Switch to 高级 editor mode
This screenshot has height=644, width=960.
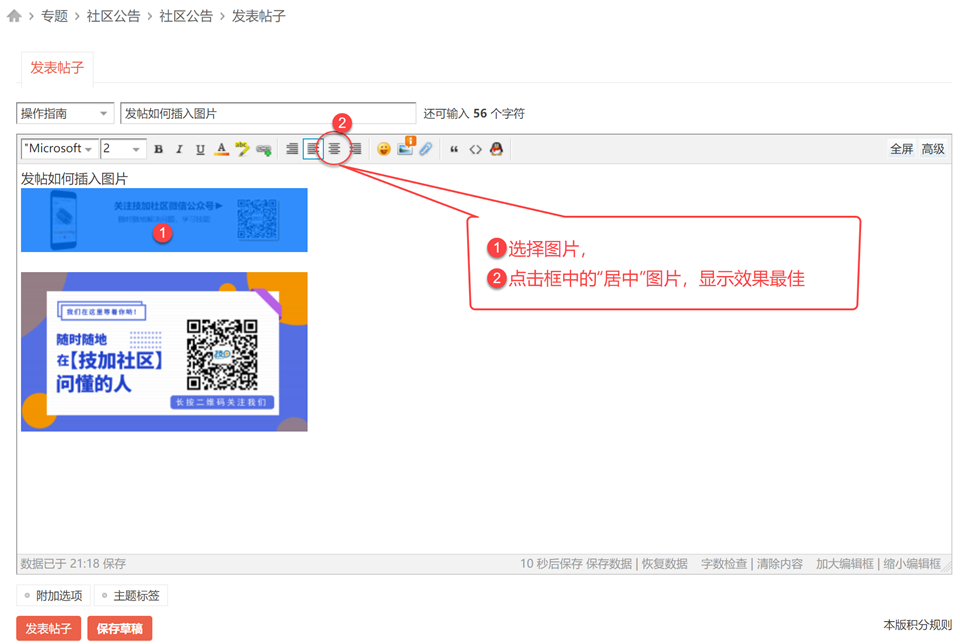pyautogui.click(x=933, y=149)
